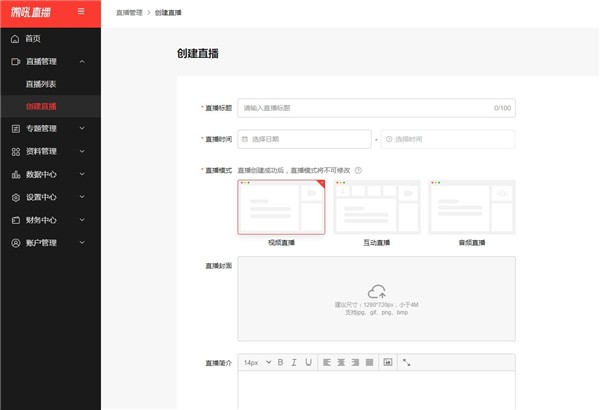Click the 财务中心 wallet icon

click(16, 220)
